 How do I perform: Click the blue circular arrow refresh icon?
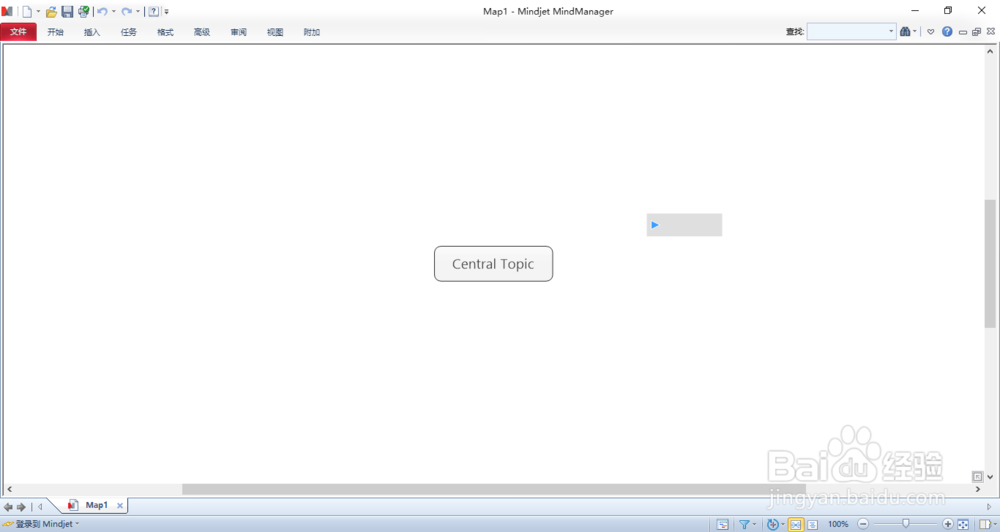(772, 524)
